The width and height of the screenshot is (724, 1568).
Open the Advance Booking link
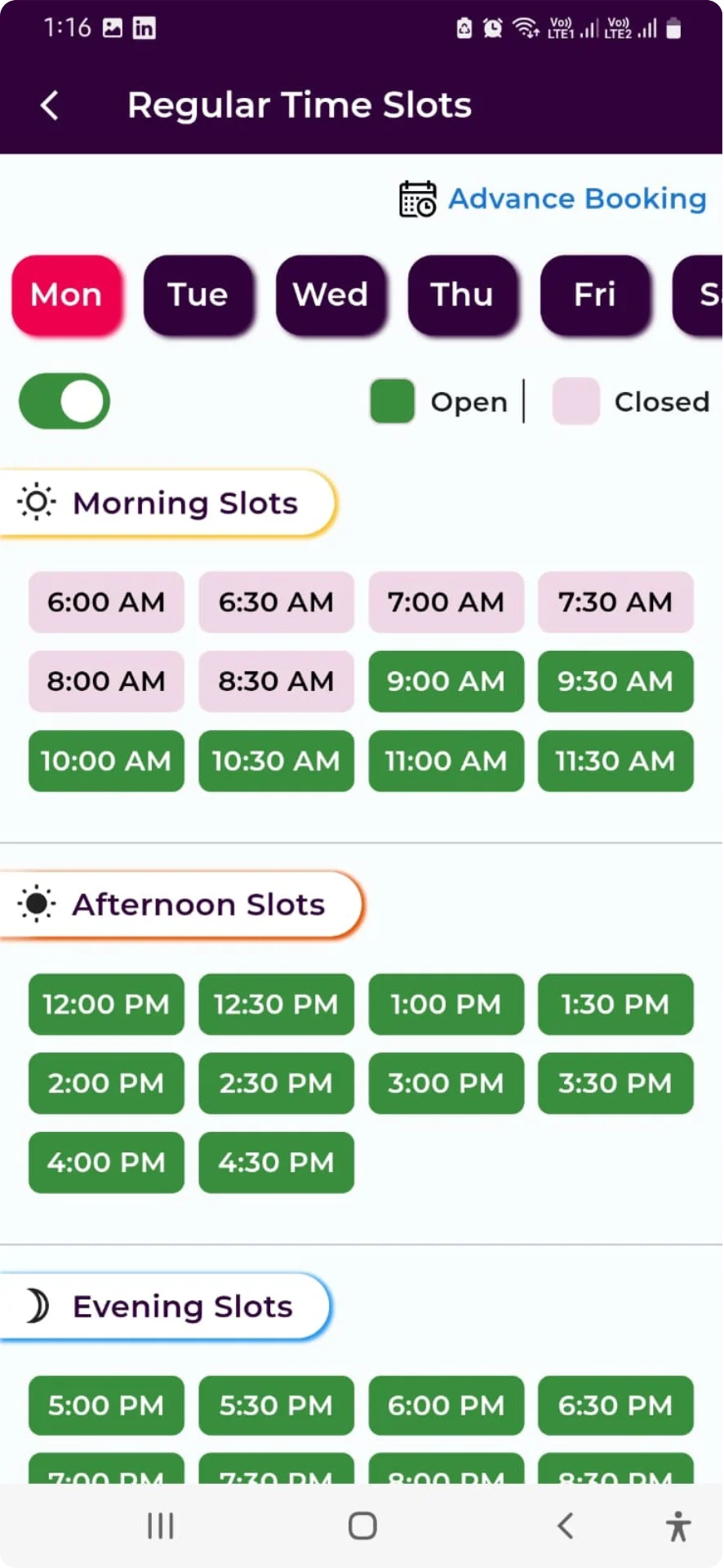coord(577,199)
